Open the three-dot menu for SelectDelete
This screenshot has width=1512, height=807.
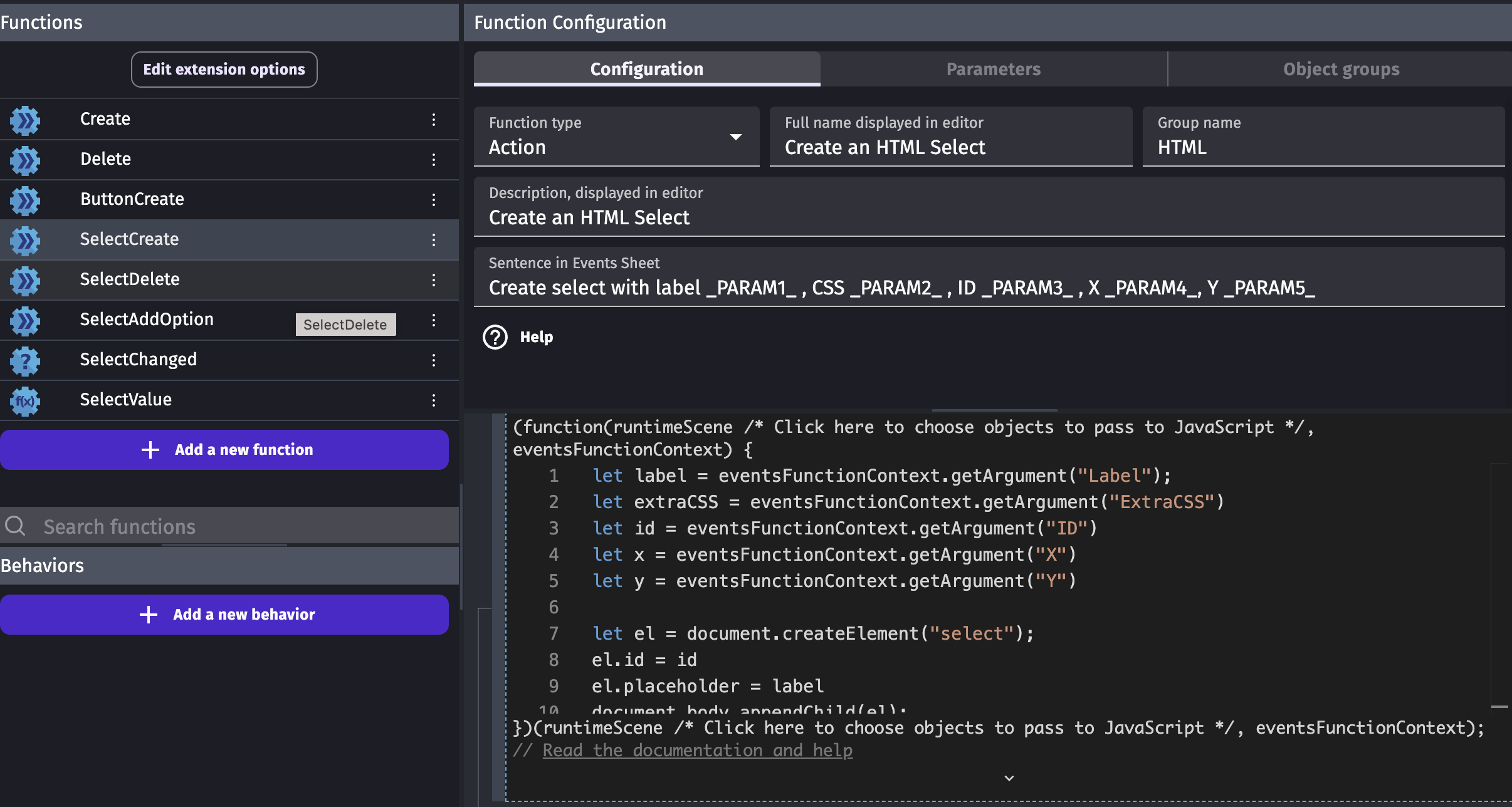[x=434, y=280]
